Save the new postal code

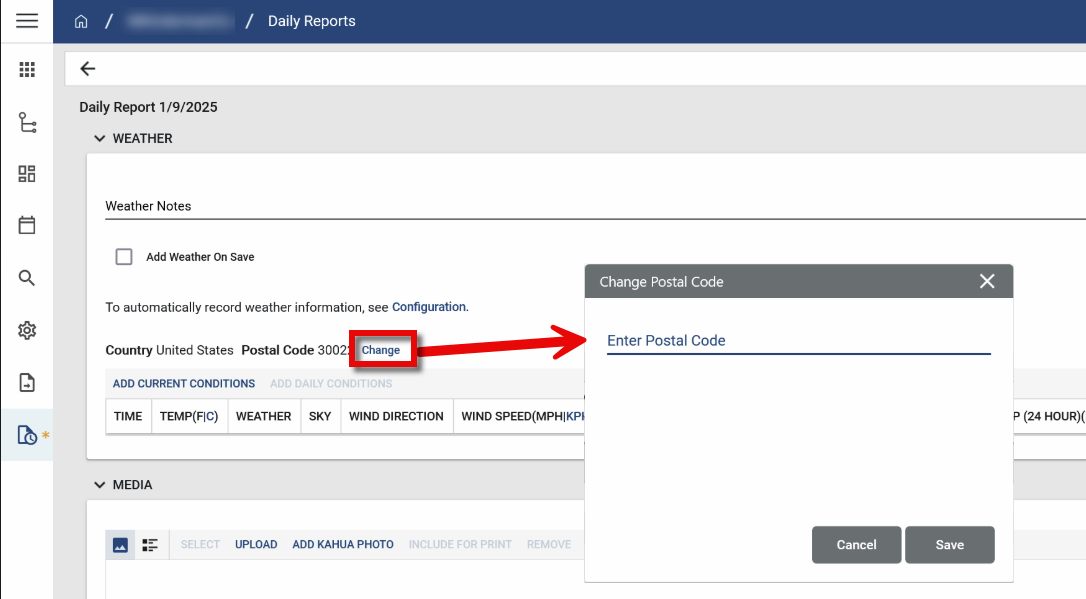[x=949, y=545]
